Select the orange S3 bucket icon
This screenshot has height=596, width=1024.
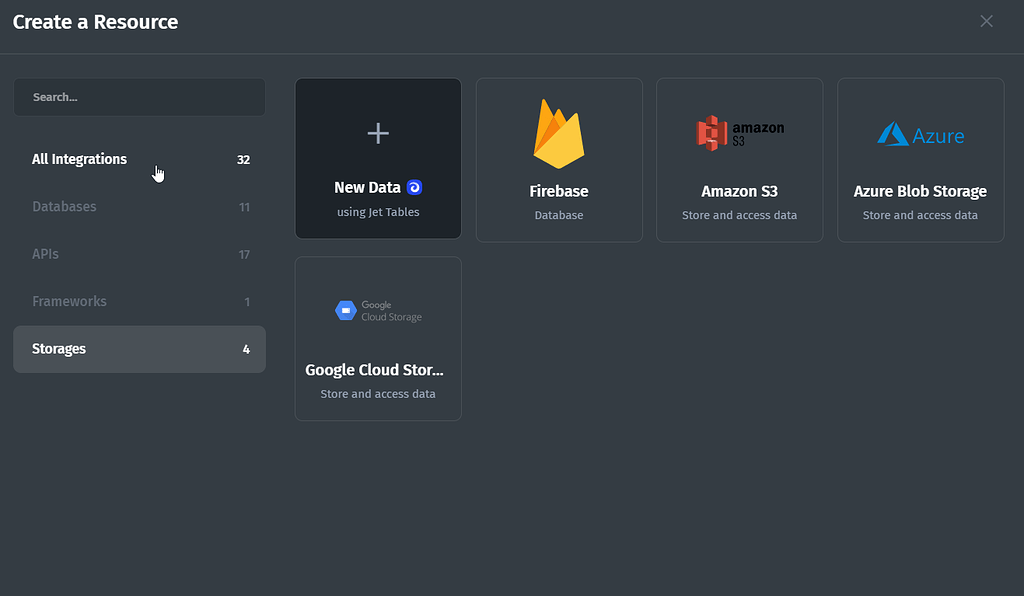(x=711, y=131)
